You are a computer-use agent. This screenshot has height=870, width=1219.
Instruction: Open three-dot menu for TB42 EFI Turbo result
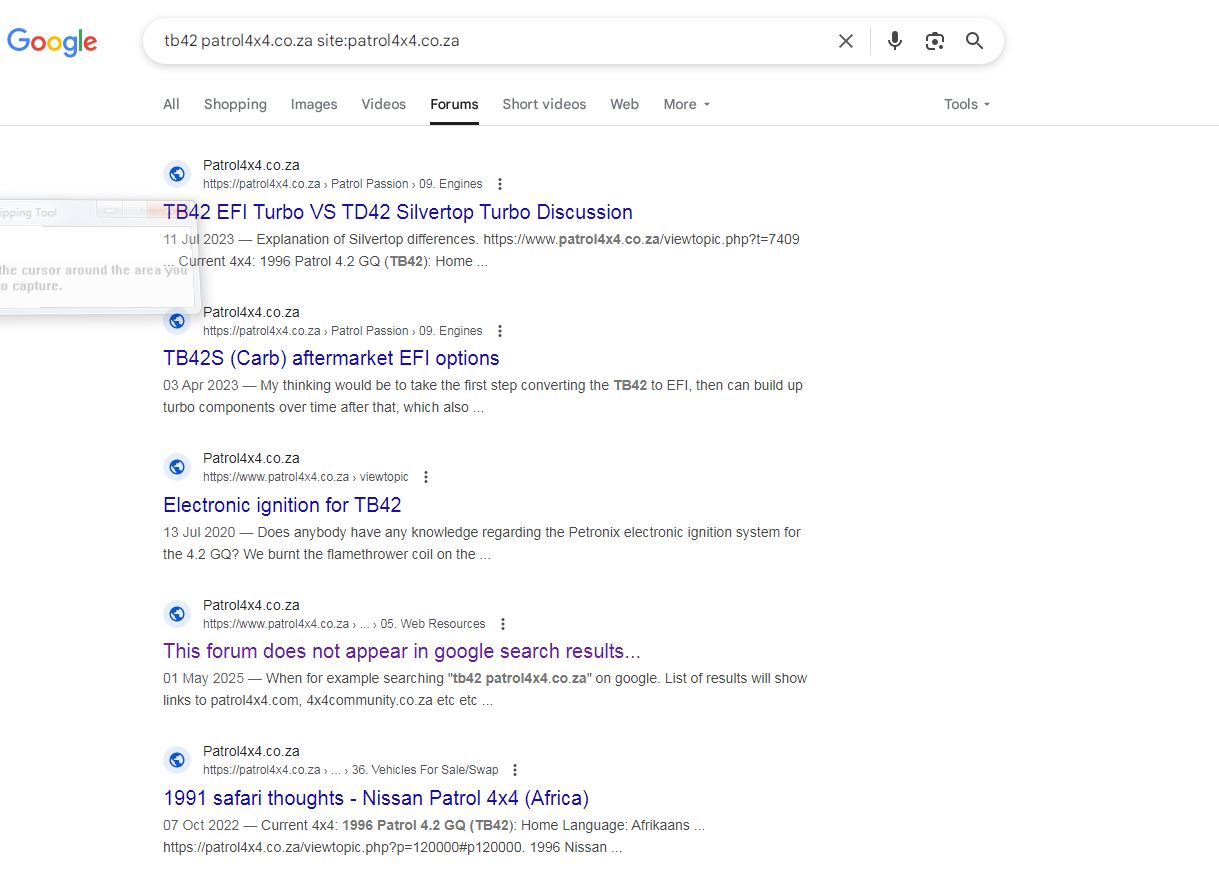(500, 184)
